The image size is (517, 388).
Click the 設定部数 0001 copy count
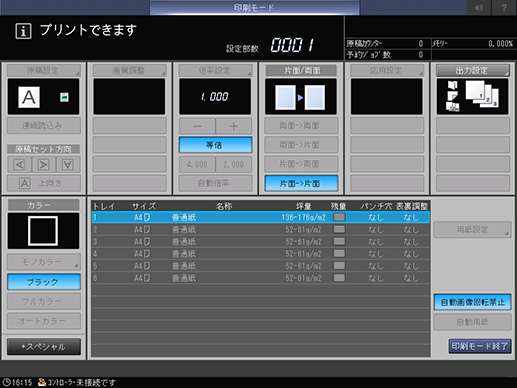[x=292, y=45]
